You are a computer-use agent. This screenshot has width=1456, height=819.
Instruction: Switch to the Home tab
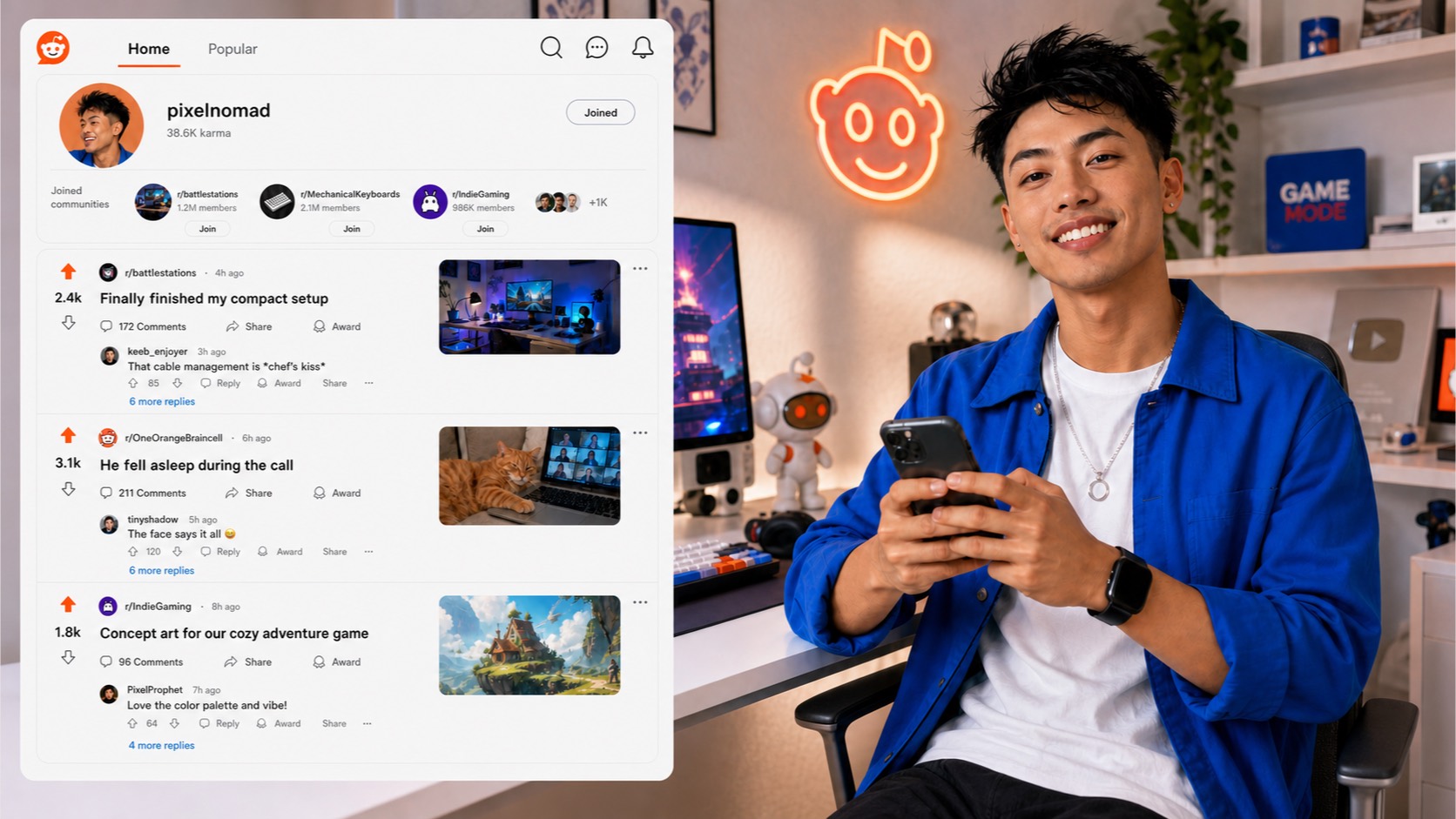tap(149, 49)
